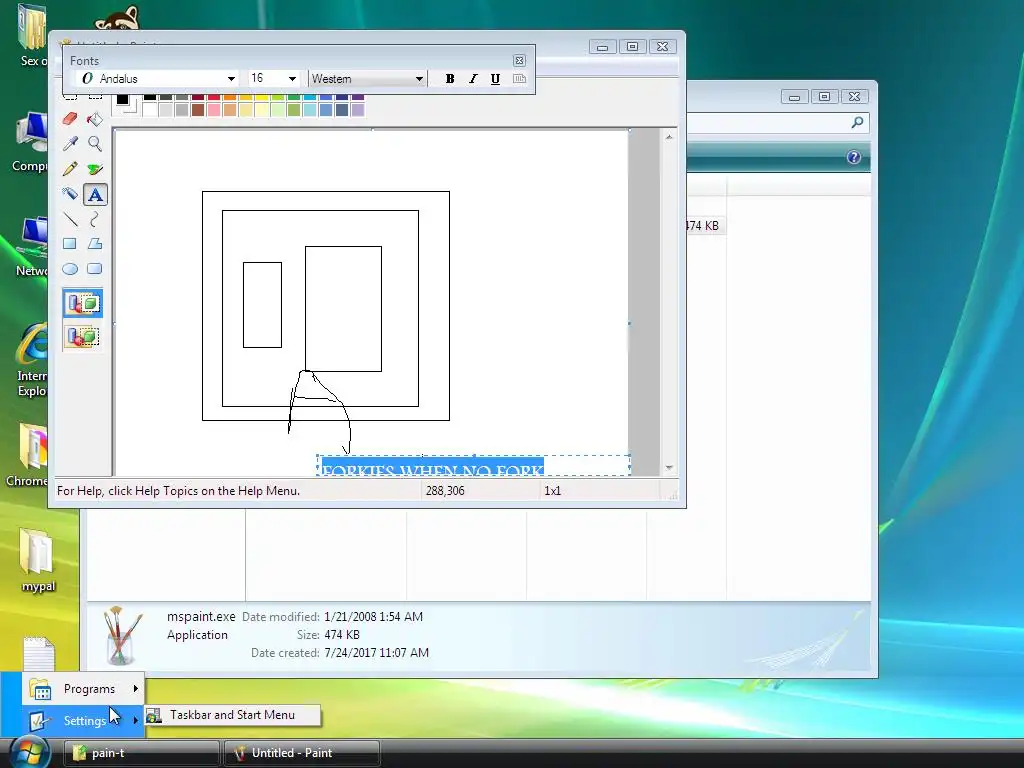The width and height of the screenshot is (1024, 768).
Task: Open Taskbar and Start Menu settings
Action: (232, 715)
